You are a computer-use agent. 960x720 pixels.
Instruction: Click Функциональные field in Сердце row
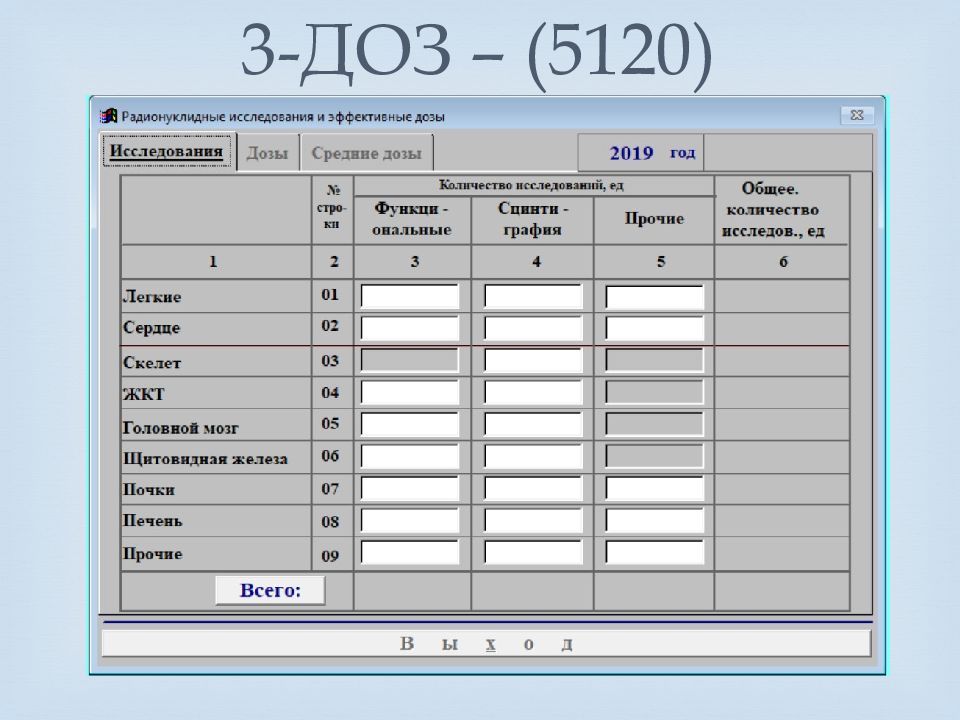[x=409, y=328]
